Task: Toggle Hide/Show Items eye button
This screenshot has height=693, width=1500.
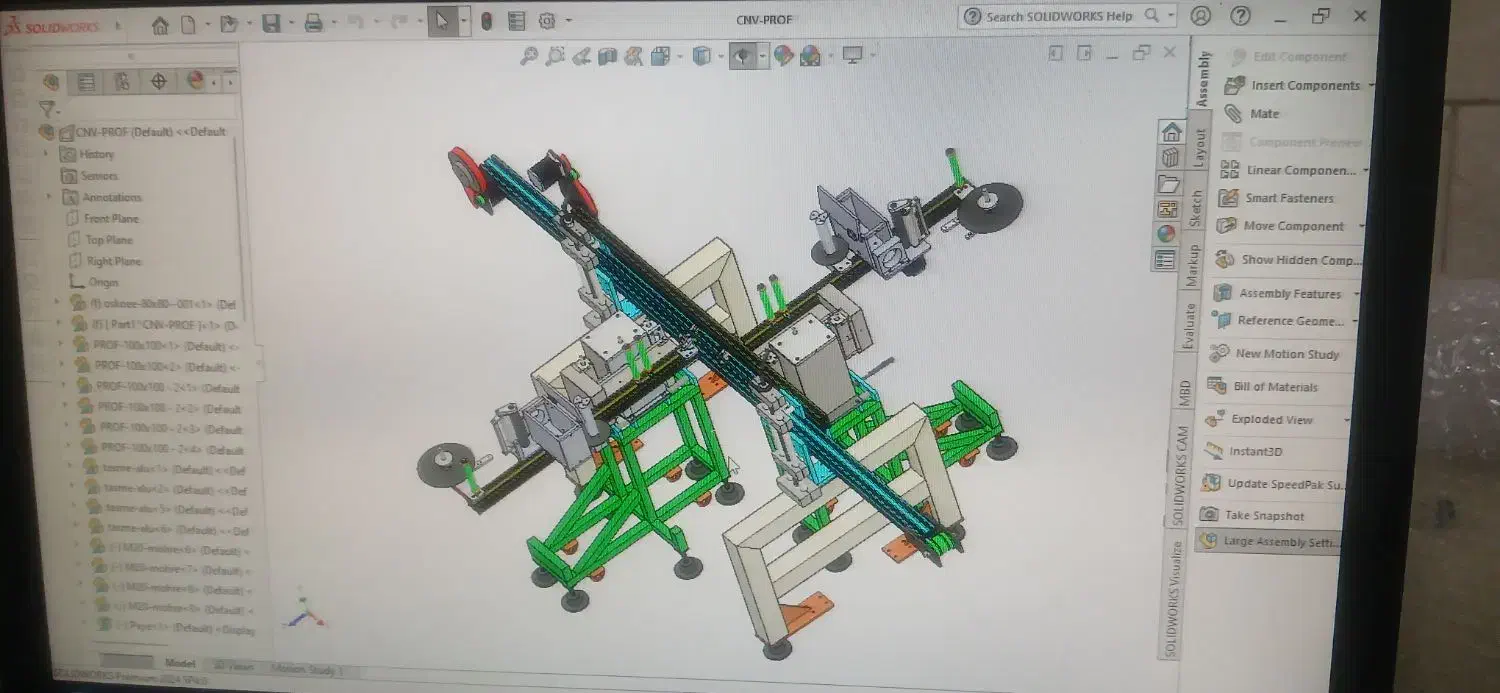Action: pyautogui.click(x=742, y=56)
